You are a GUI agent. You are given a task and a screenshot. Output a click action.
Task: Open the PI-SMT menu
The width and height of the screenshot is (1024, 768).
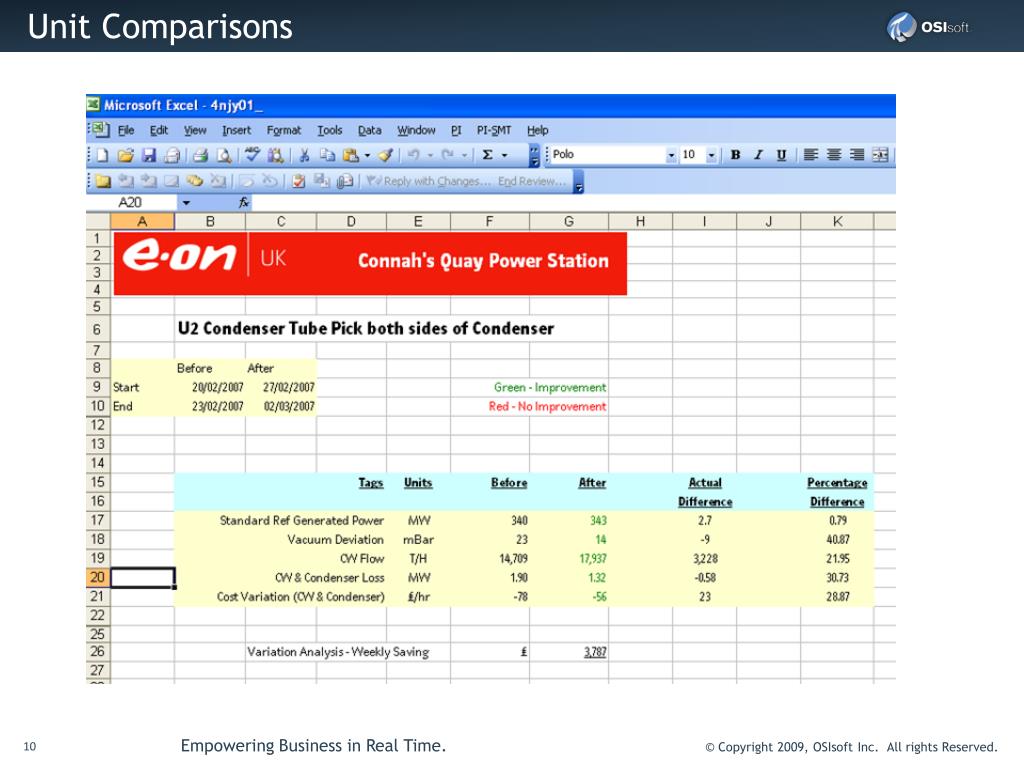tap(494, 130)
